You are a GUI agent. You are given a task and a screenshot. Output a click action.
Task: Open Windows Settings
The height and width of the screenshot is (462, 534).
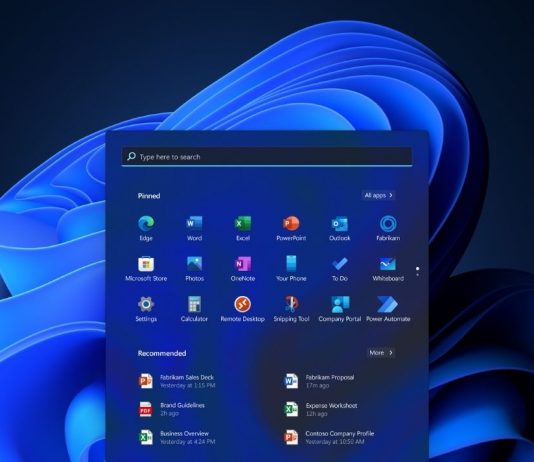point(146,309)
